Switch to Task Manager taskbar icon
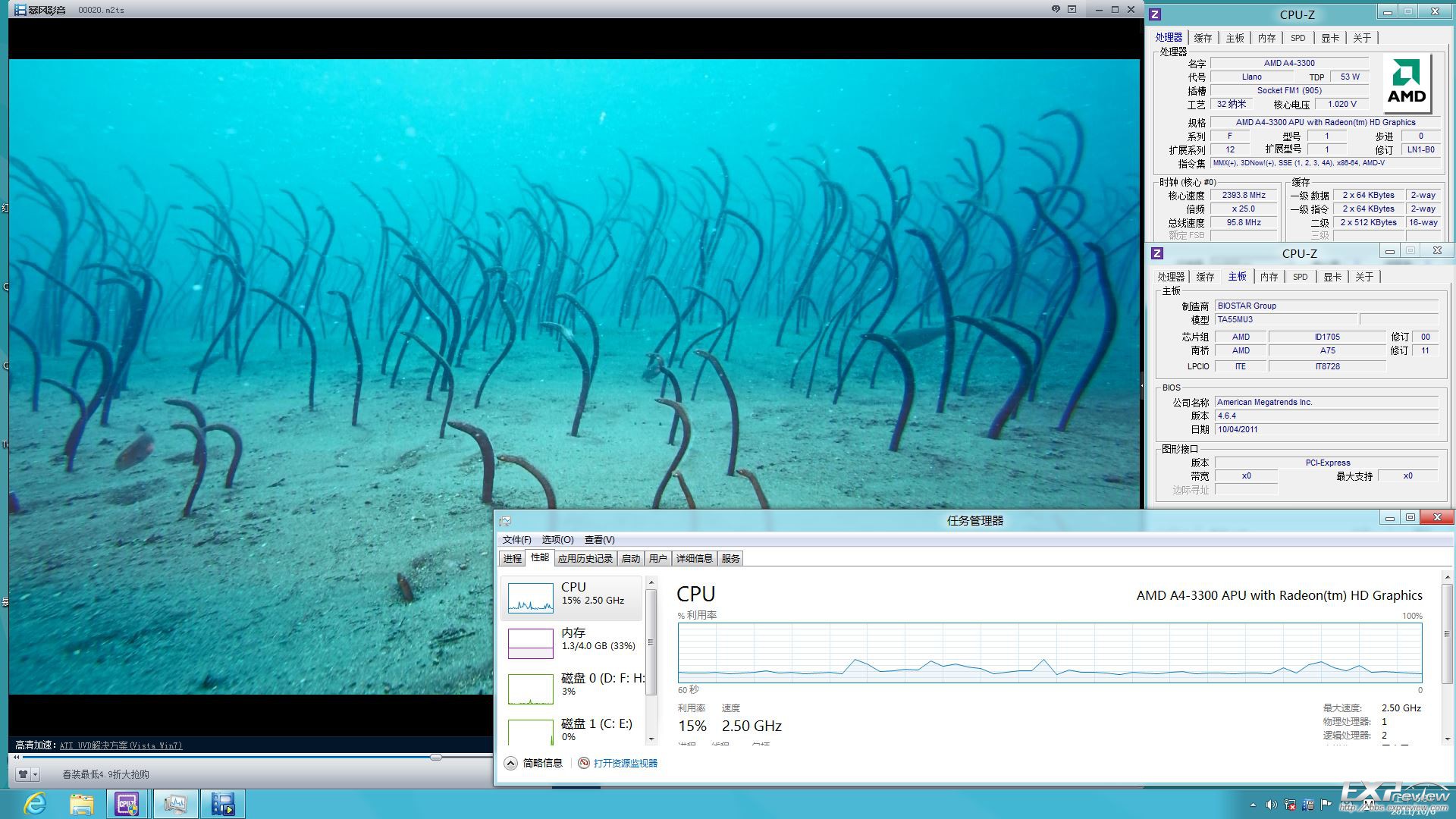This screenshot has height=819, width=1456. [x=175, y=804]
